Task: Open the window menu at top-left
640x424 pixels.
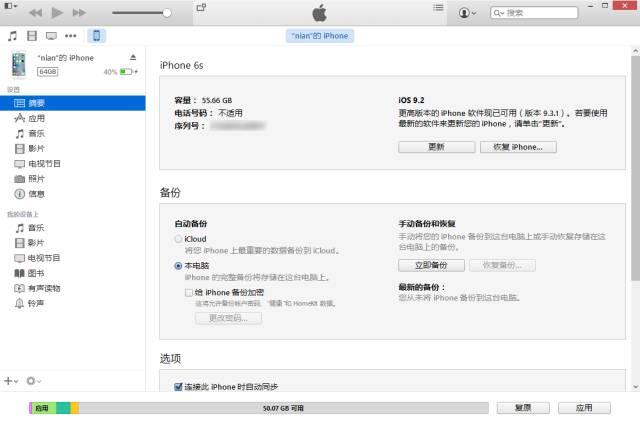Action: point(11,6)
